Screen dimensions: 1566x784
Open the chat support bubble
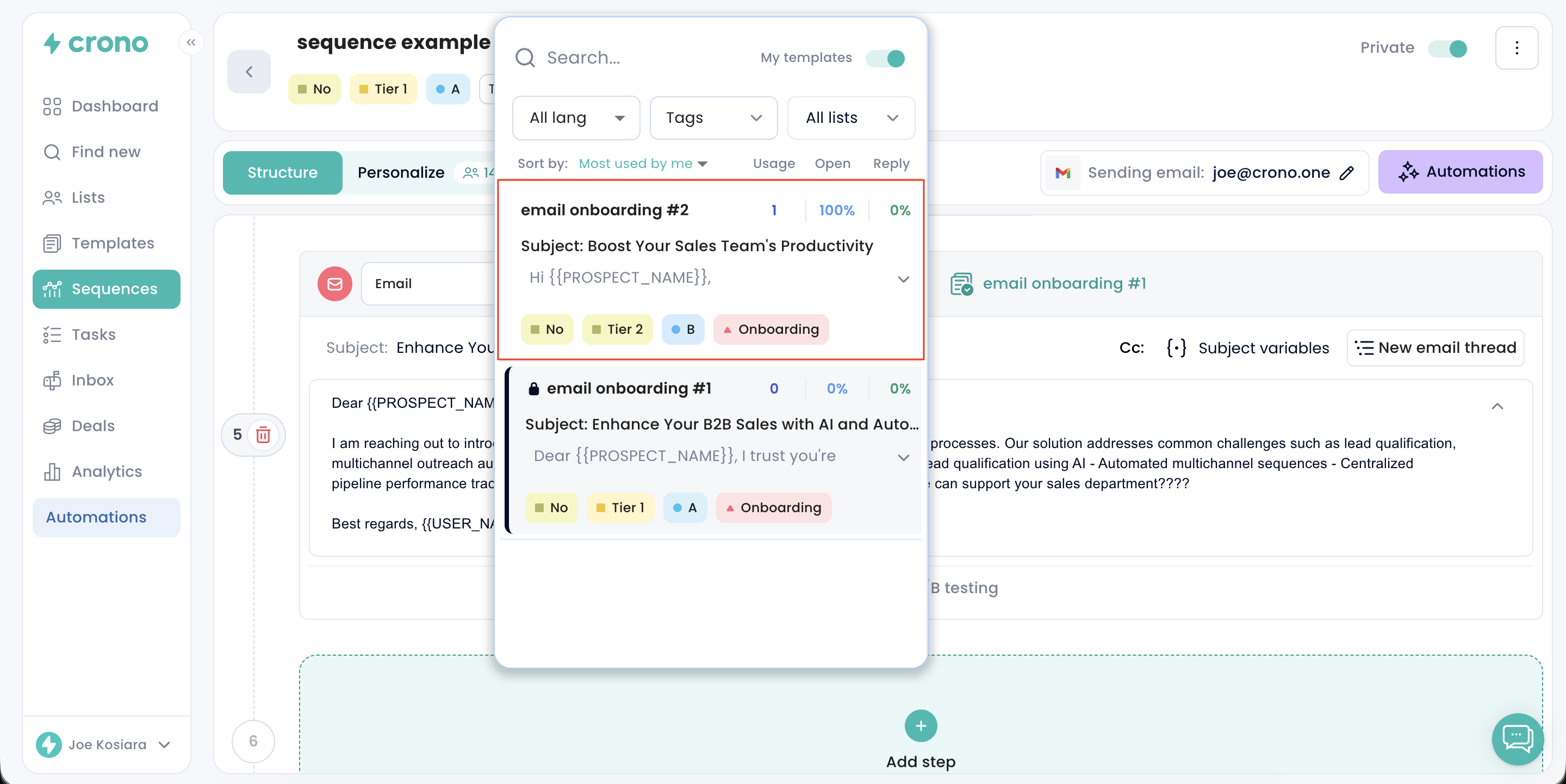click(x=1518, y=738)
